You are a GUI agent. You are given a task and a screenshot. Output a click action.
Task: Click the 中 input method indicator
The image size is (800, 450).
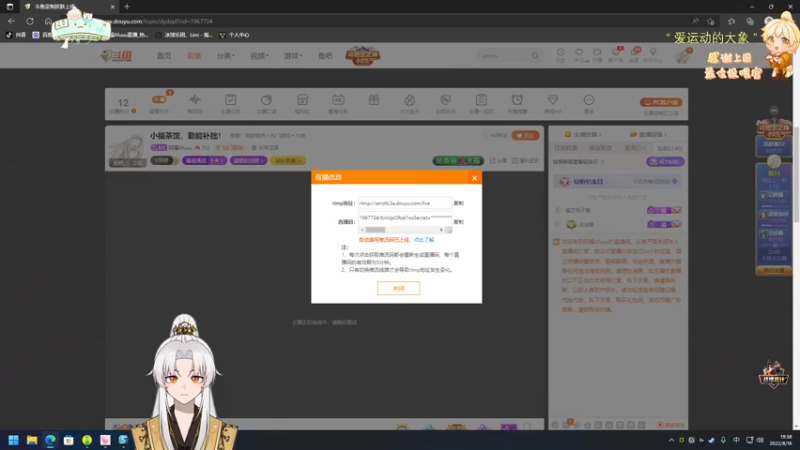736,440
